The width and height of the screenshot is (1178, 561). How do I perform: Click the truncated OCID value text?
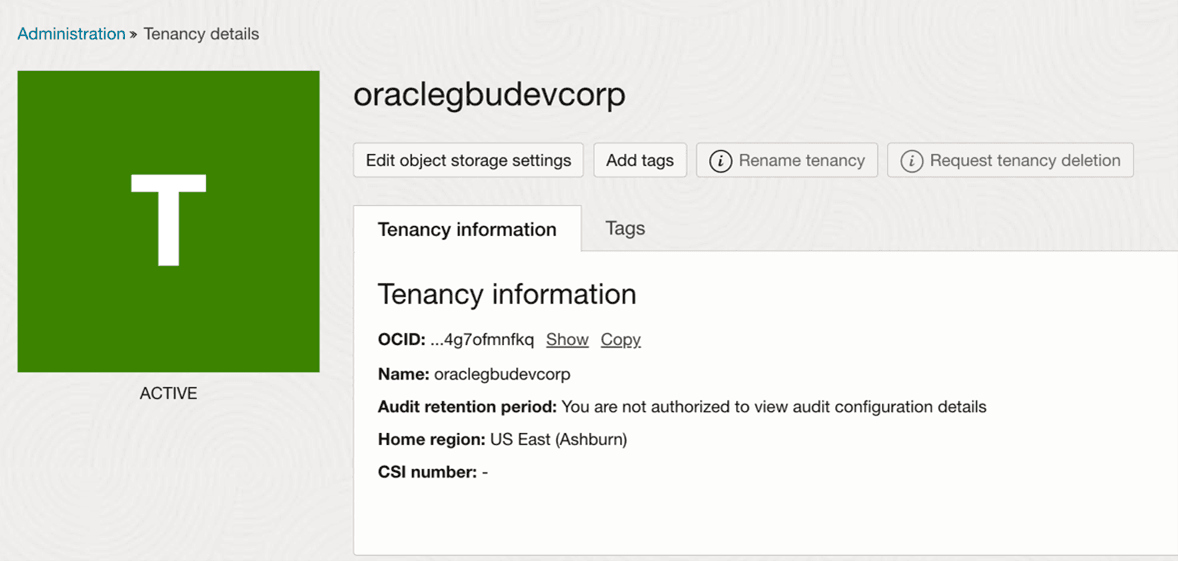482,340
